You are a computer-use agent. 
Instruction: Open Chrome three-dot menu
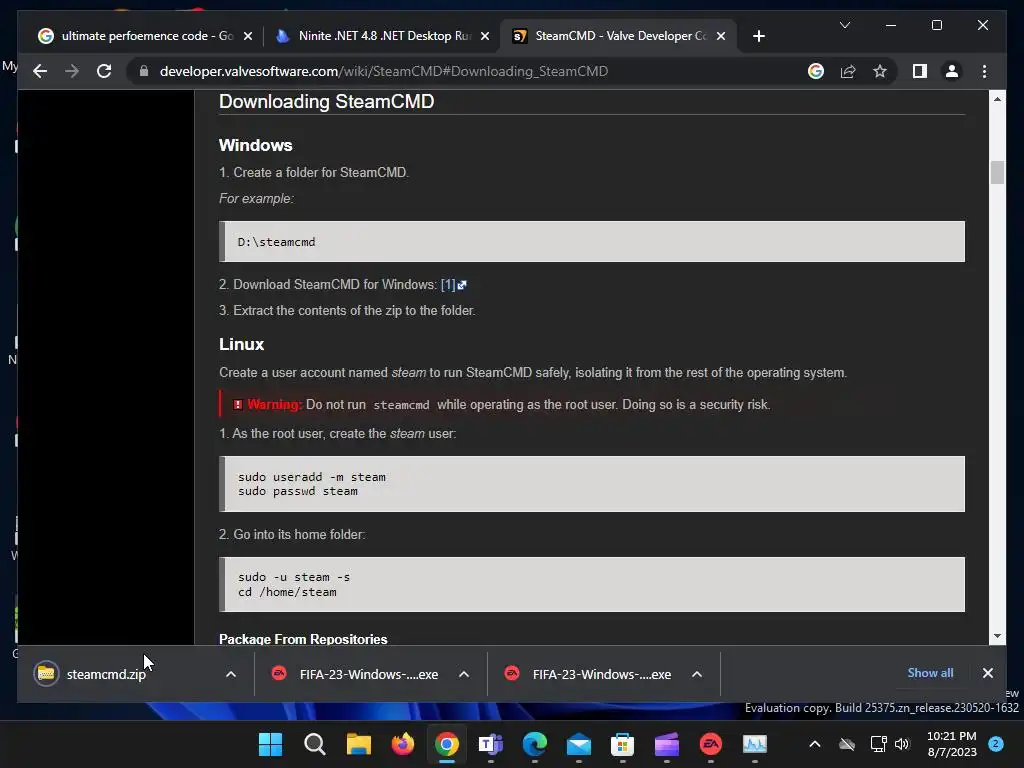click(x=984, y=71)
